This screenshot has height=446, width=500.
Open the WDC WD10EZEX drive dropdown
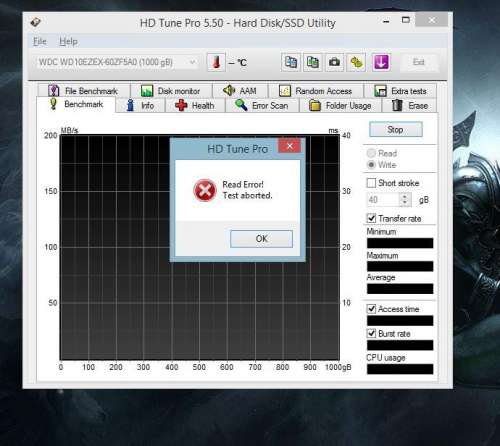pyautogui.click(x=117, y=62)
